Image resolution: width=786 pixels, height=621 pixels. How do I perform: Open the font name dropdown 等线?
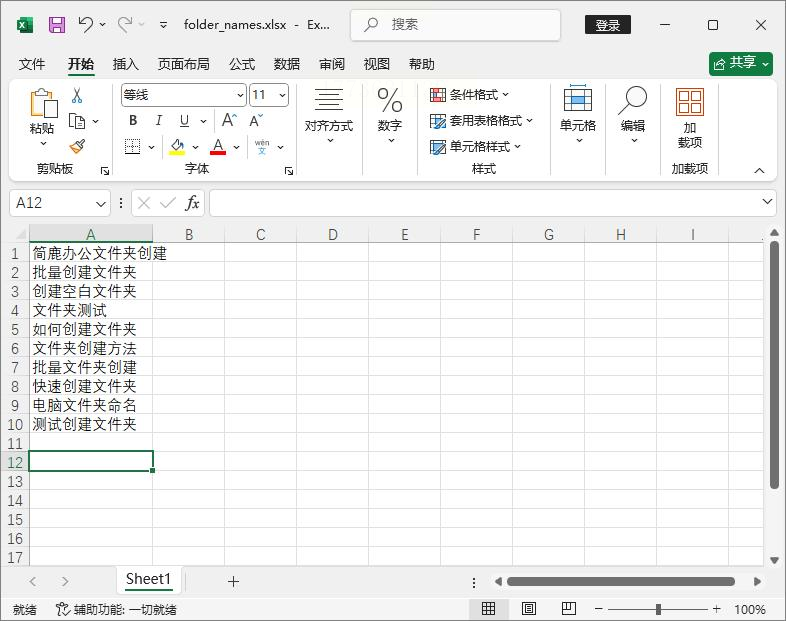[x=184, y=95]
